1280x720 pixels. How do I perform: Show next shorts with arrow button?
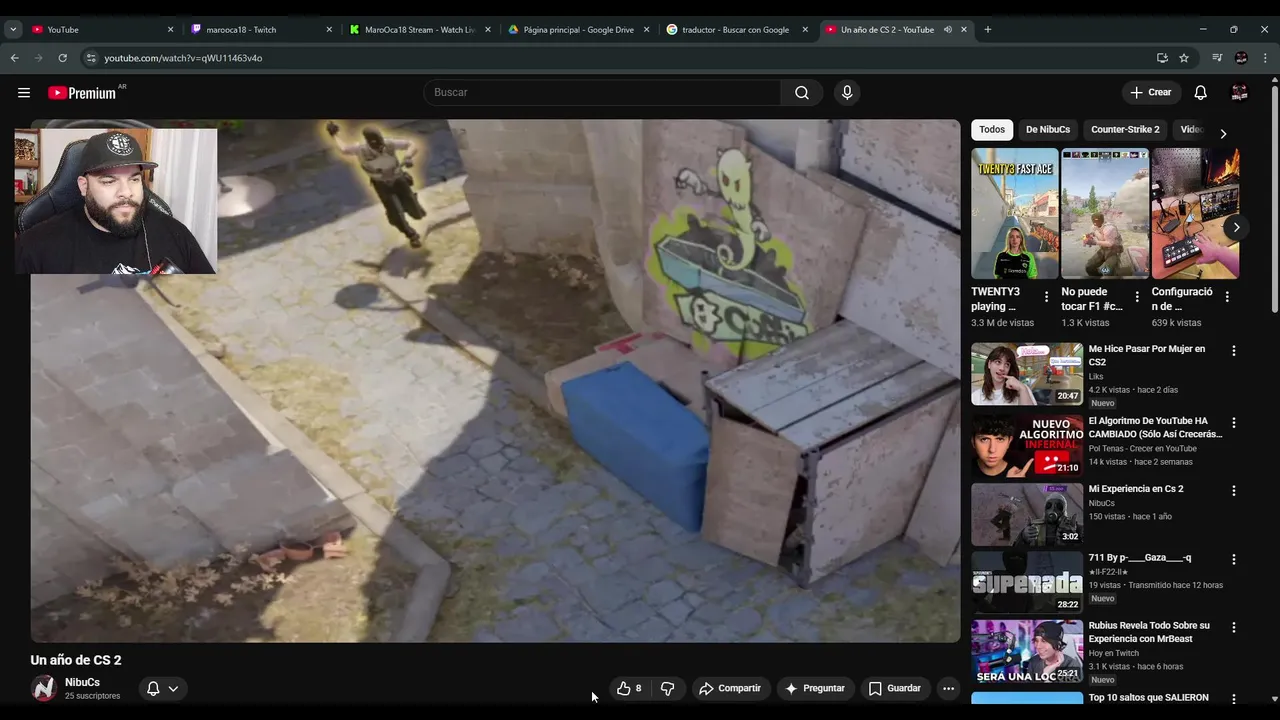1236,227
